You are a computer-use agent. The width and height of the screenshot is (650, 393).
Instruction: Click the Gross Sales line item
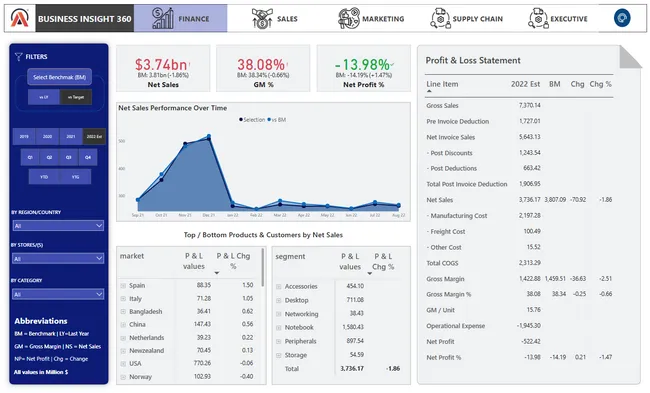(442, 106)
